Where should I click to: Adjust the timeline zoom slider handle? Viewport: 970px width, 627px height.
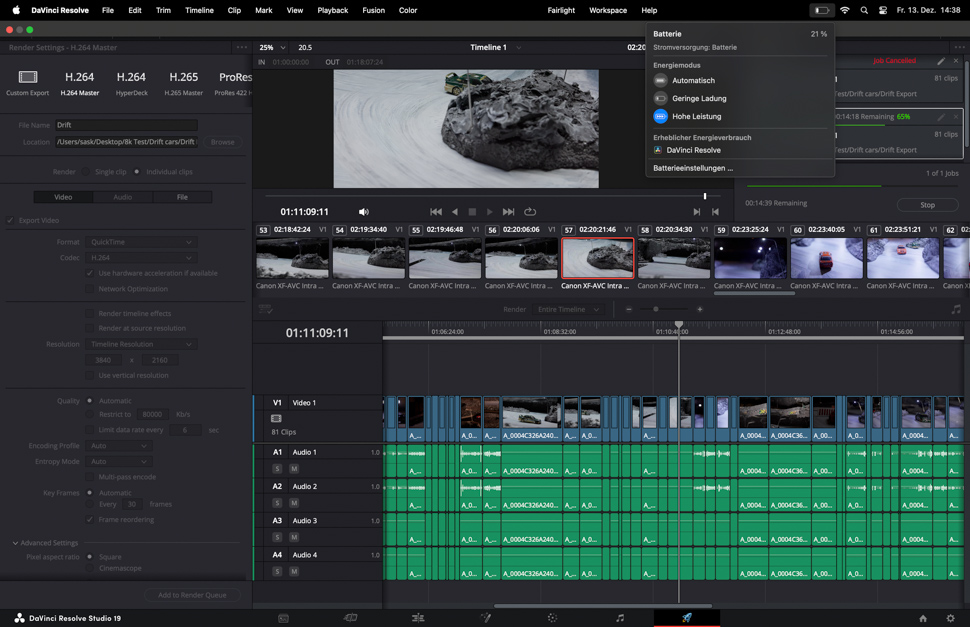click(x=656, y=309)
